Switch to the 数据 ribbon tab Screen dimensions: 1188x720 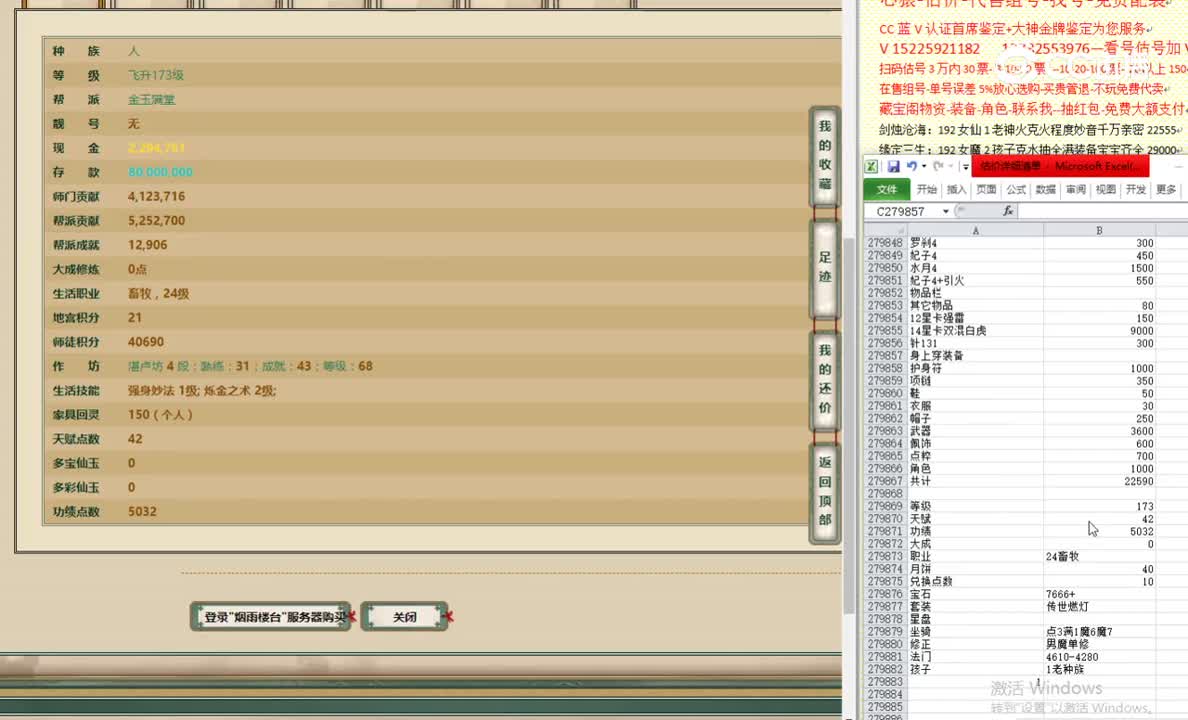[x=1046, y=189]
